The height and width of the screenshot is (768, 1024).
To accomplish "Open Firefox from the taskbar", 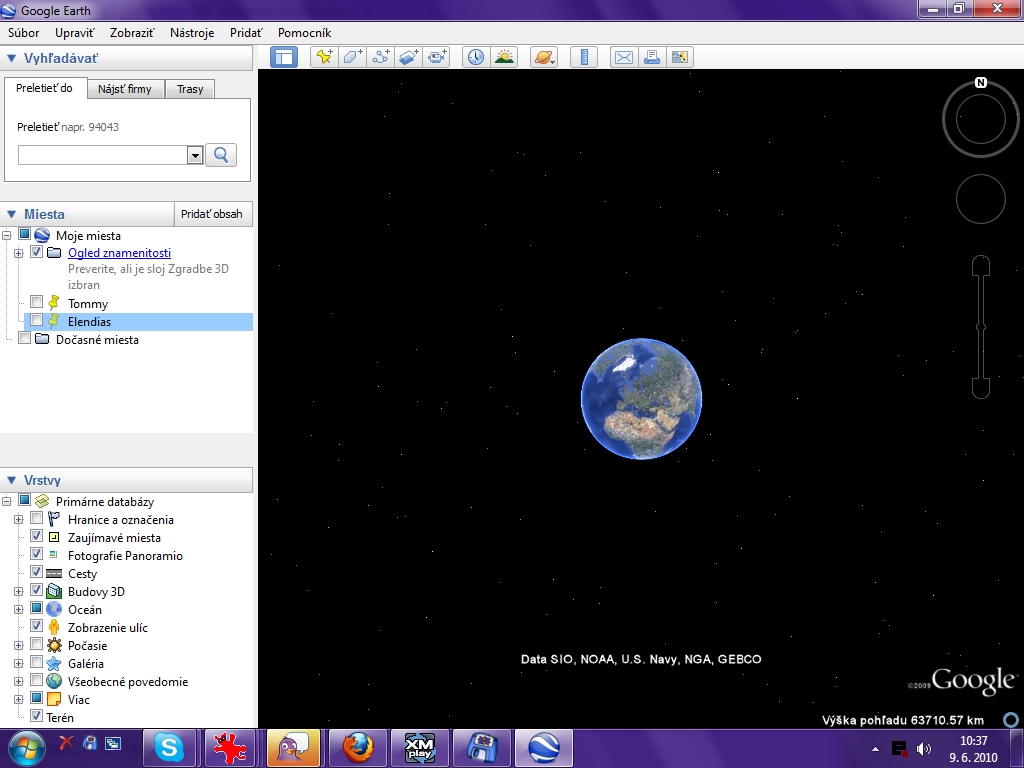I will [359, 748].
